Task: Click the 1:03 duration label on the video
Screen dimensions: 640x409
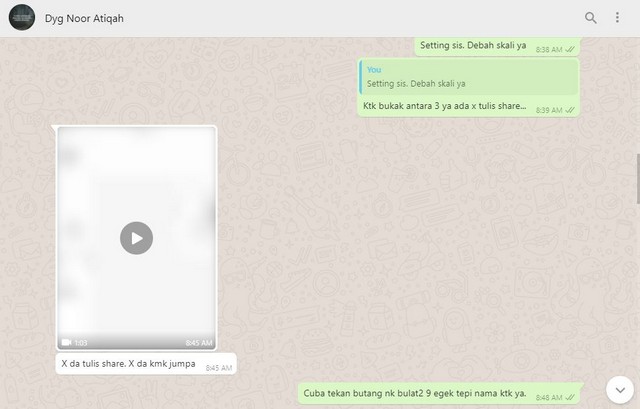Action: [81, 343]
